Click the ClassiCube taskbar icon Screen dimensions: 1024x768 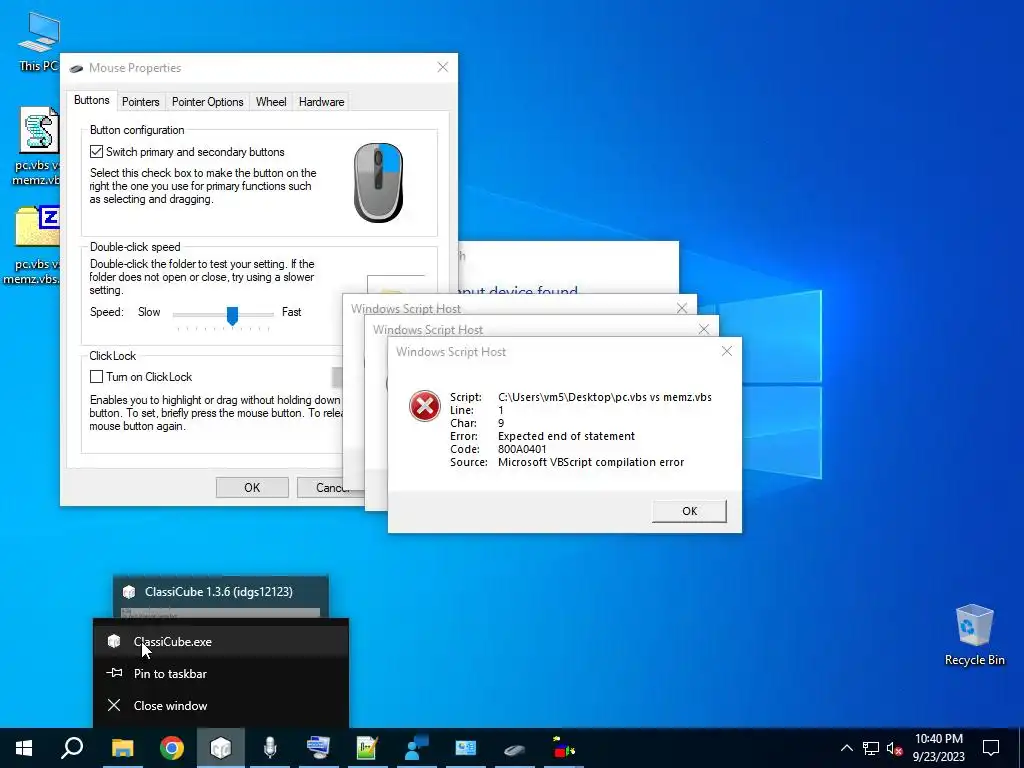tap(221, 748)
